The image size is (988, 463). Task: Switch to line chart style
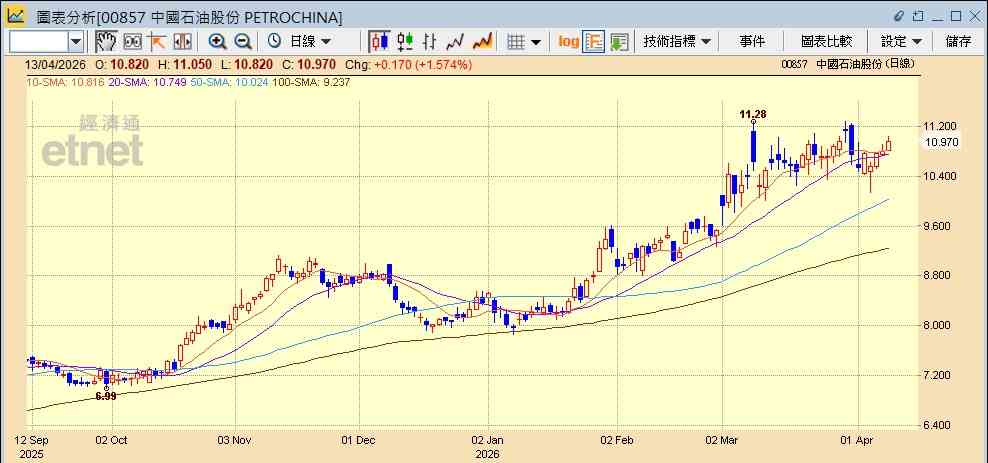click(x=455, y=42)
